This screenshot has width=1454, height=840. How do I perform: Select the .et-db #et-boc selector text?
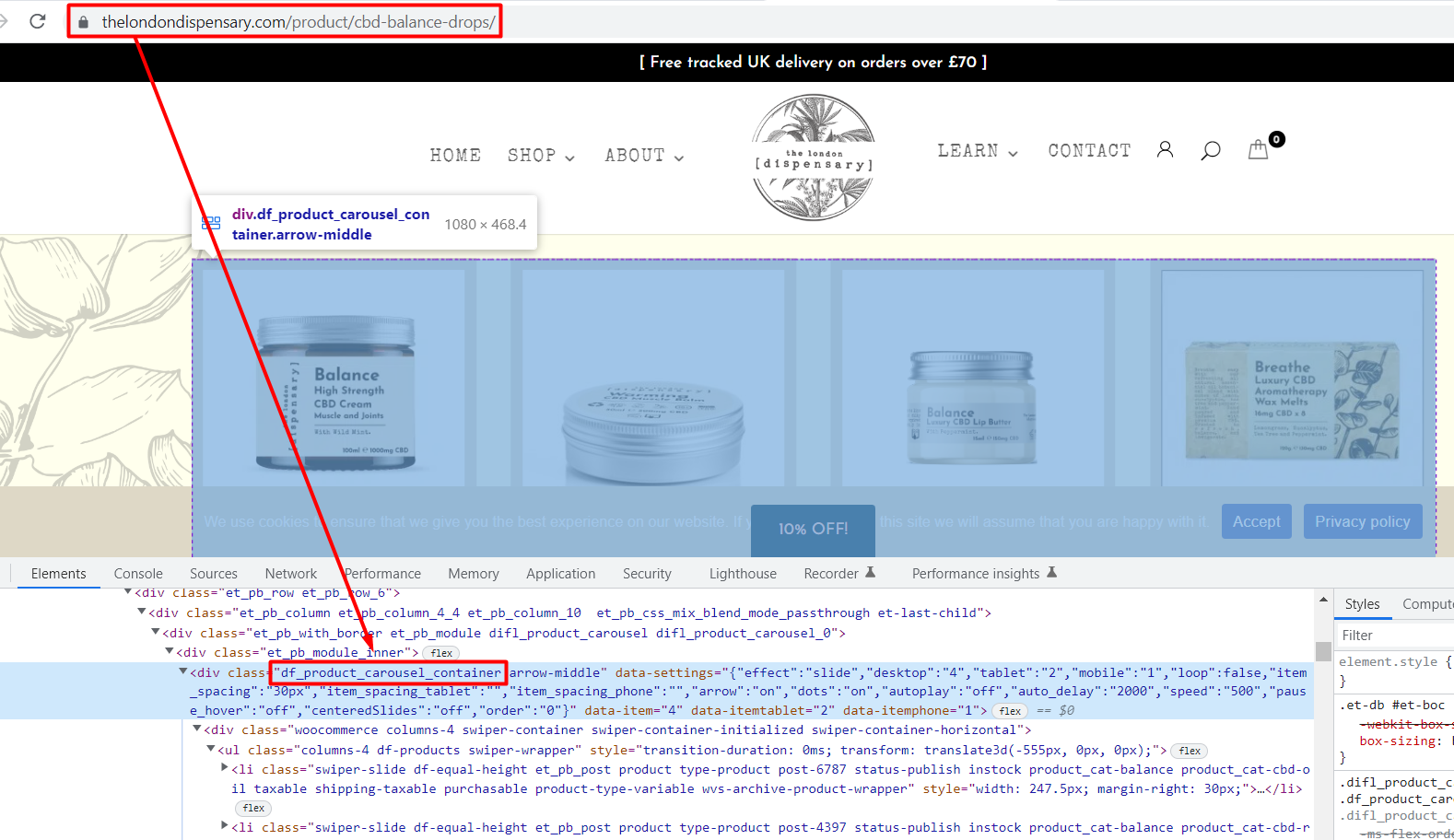tap(1392, 705)
